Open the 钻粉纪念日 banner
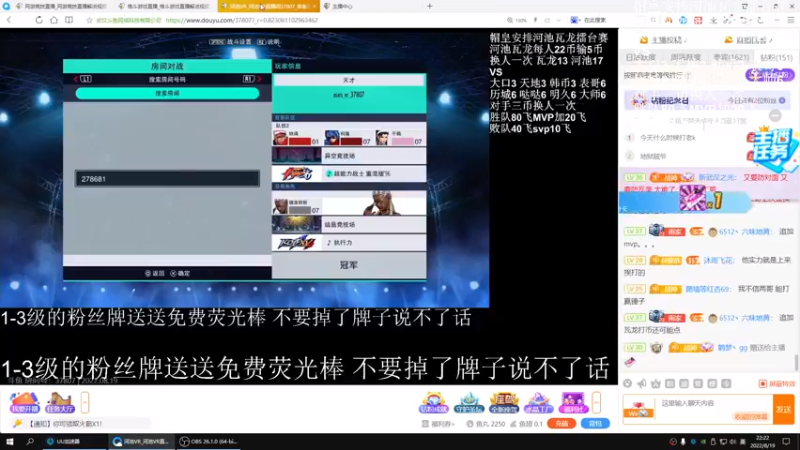This screenshot has height=450, width=800. pos(708,101)
